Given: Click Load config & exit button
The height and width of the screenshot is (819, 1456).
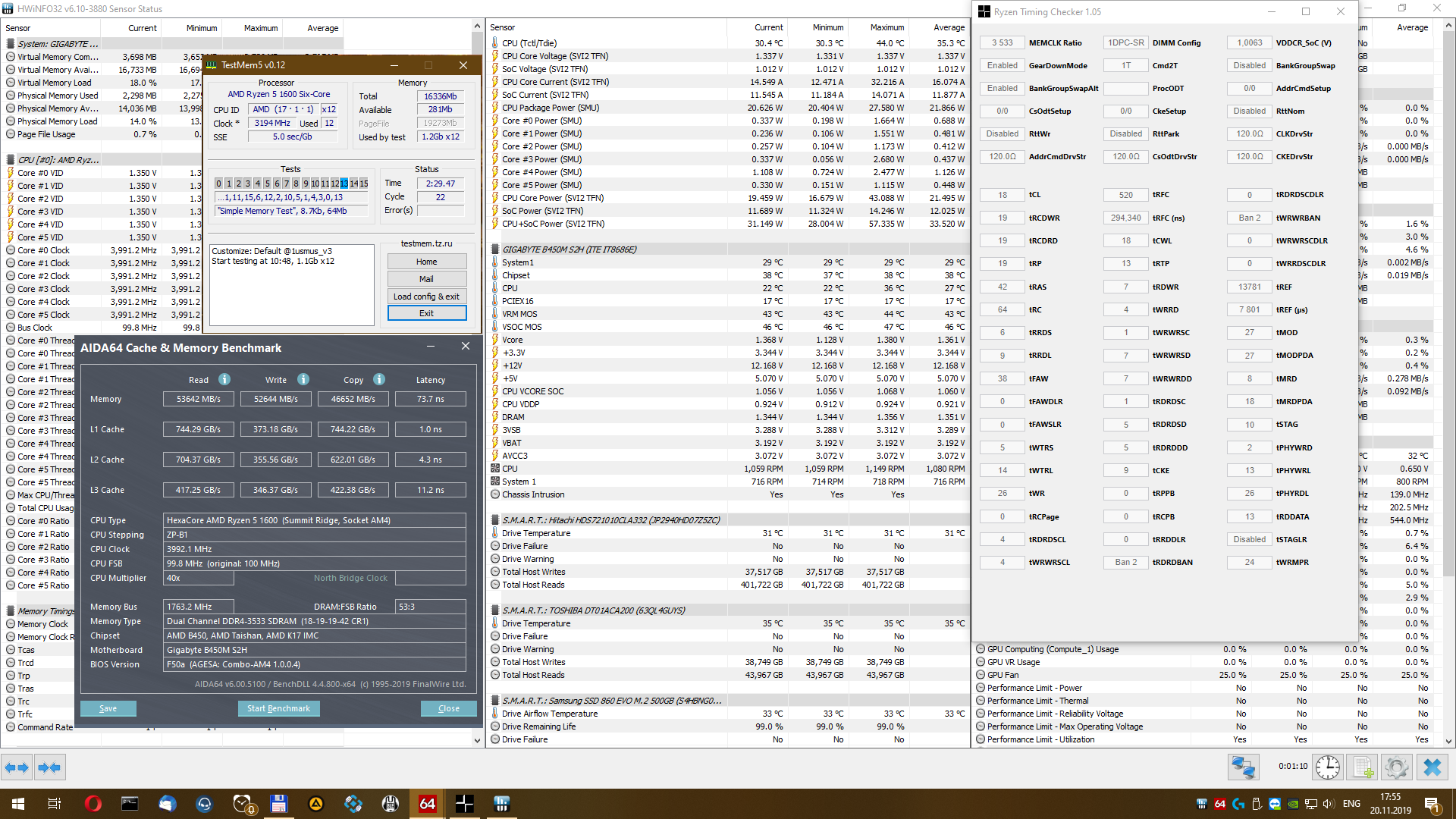Looking at the screenshot, I should tap(426, 297).
